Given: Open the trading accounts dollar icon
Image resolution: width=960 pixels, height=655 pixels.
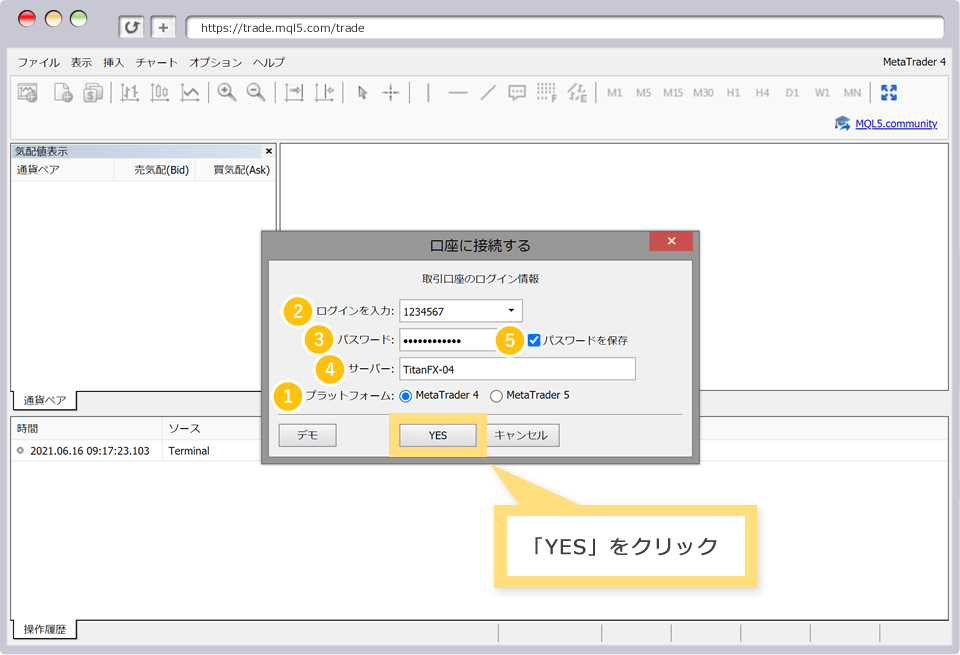Looking at the screenshot, I should [92, 93].
